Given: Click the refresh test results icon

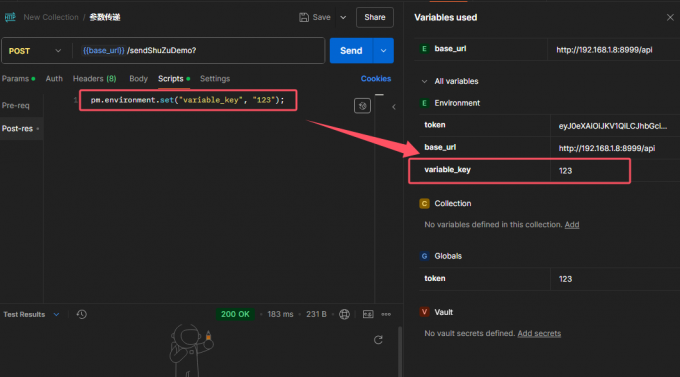Looking at the screenshot, I should [378, 340].
